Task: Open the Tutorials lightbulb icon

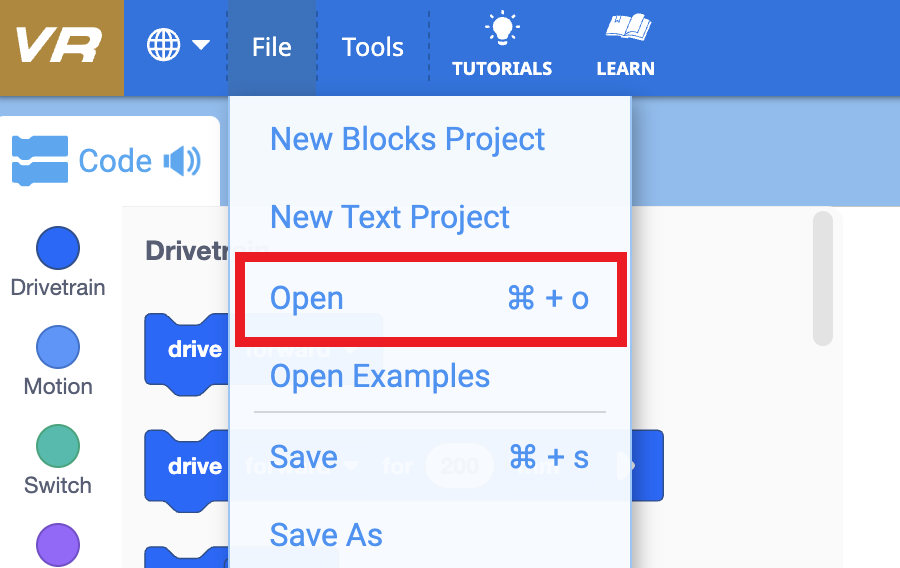Action: [x=501, y=29]
